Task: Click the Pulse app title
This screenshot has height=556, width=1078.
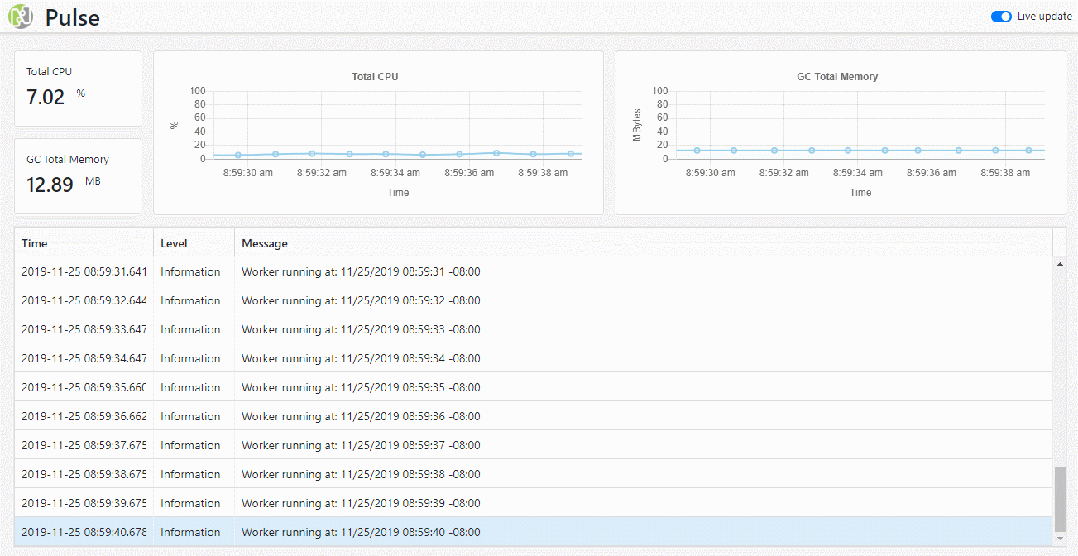Action: click(72, 18)
